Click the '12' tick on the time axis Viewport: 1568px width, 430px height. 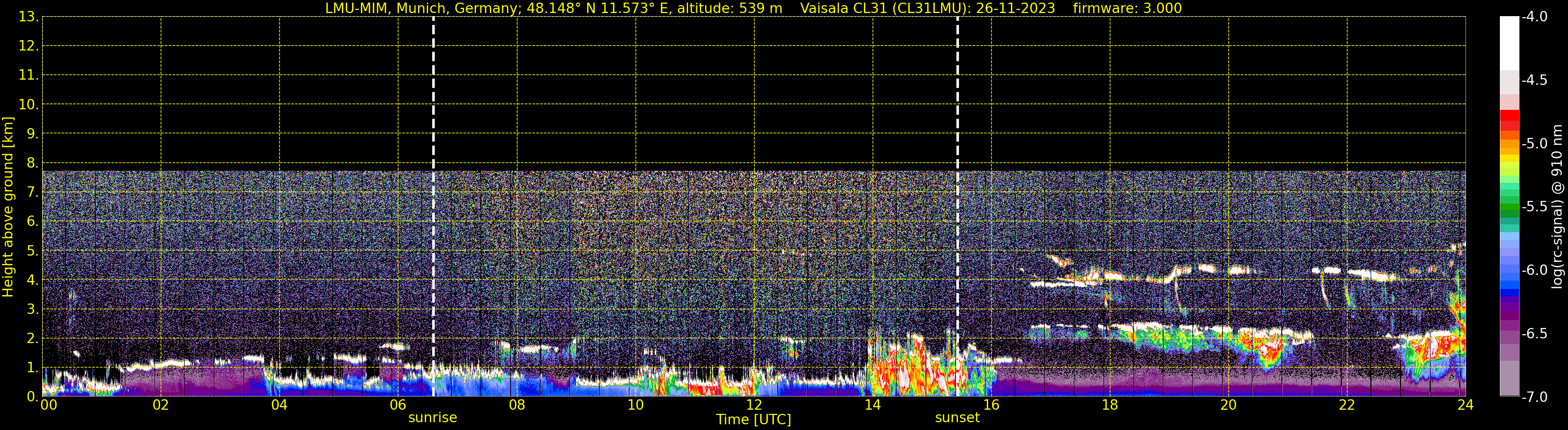tap(754, 405)
